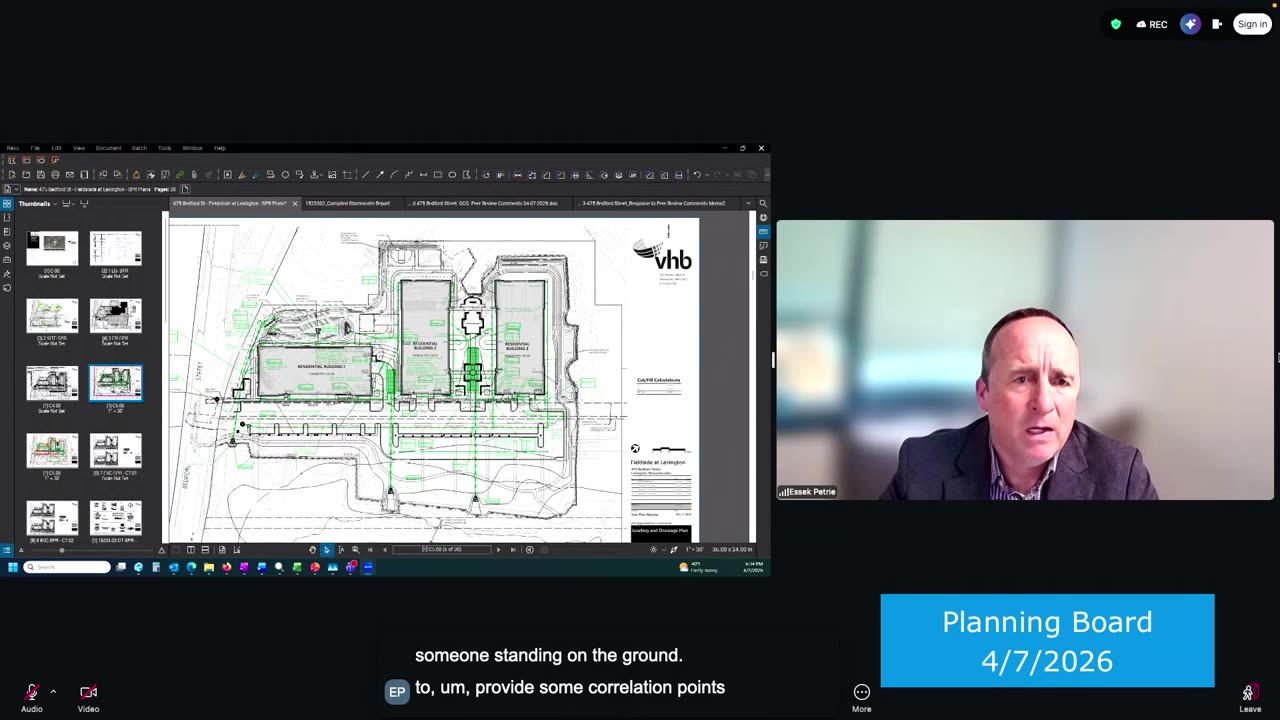Close the 475 Bedford St SPR Plans tab
The image size is (1280, 720).
point(295,204)
